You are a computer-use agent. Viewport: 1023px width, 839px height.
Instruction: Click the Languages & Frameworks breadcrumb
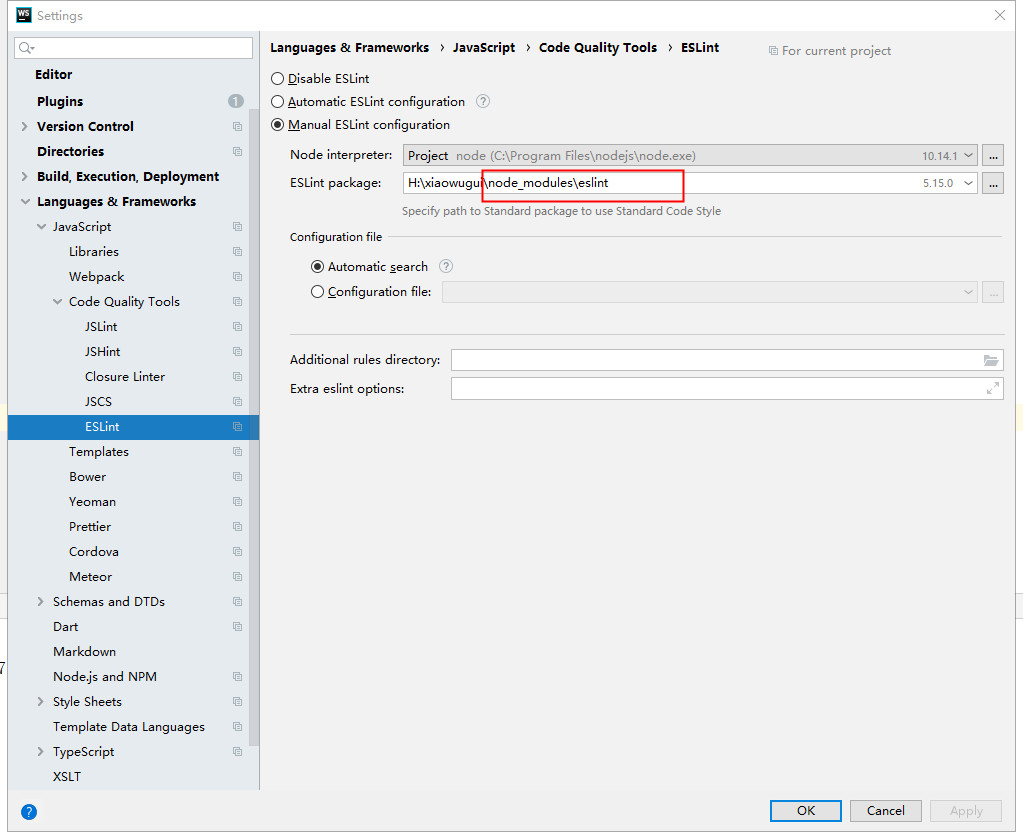pyautogui.click(x=350, y=48)
